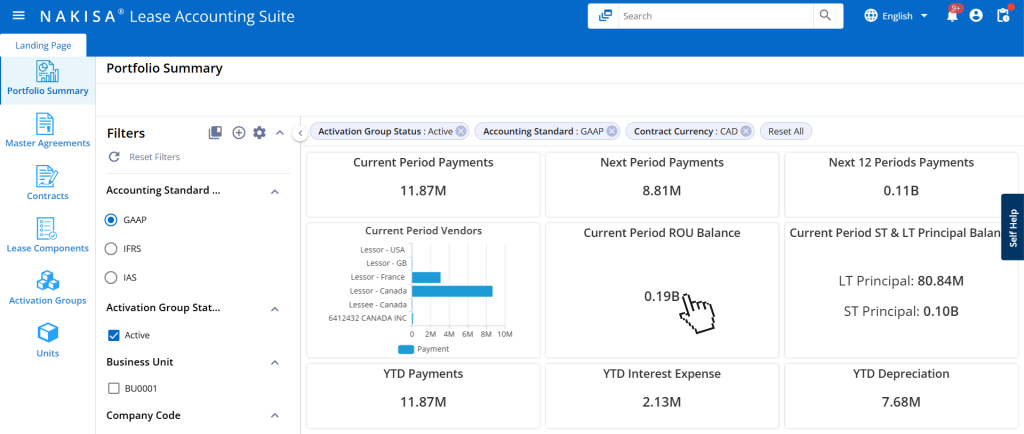Click the Next Period Payments 8.81M value
The width and height of the screenshot is (1024, 434).
(x=662, y=191)
